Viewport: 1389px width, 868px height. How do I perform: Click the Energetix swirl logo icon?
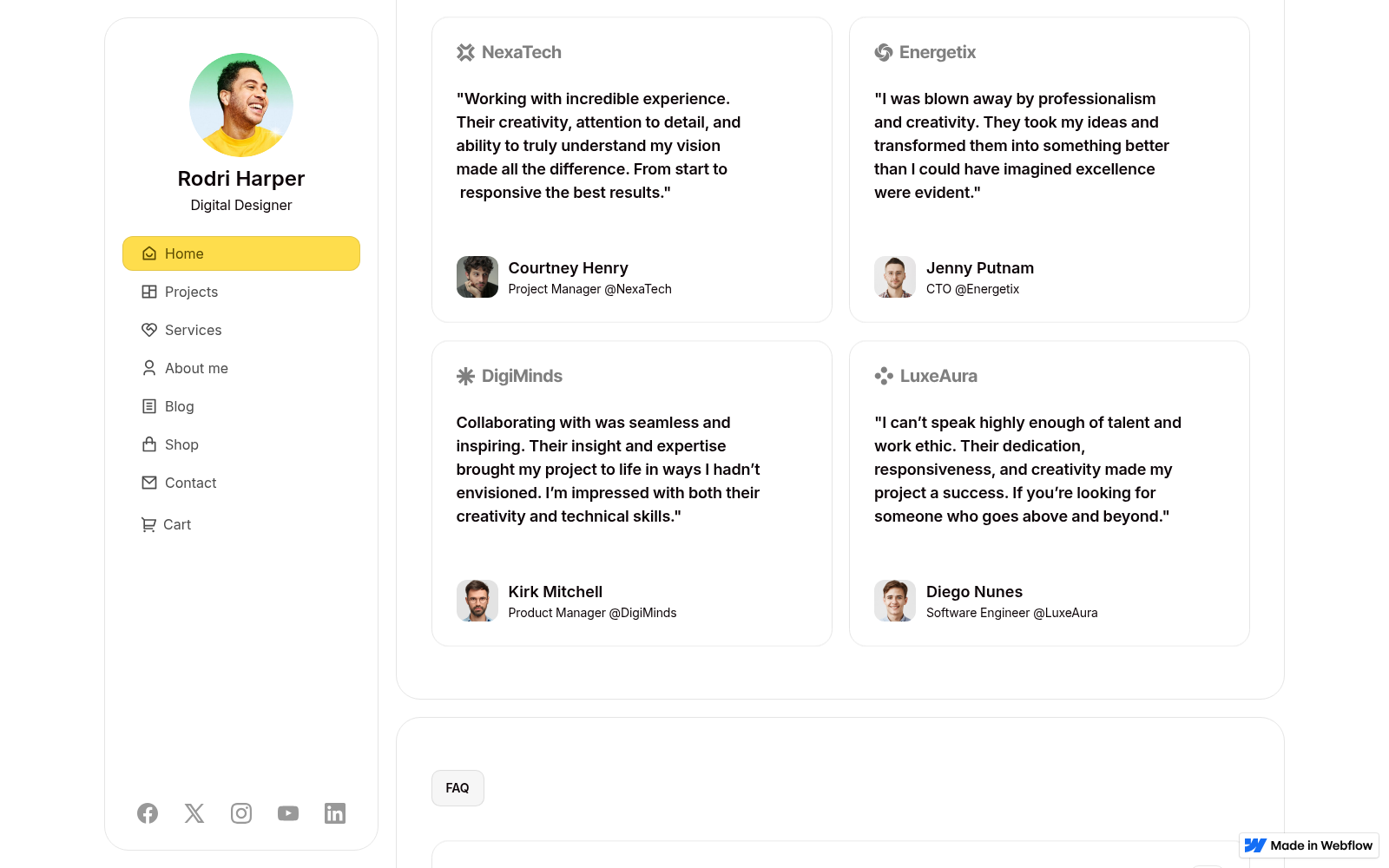coord(884,52)
